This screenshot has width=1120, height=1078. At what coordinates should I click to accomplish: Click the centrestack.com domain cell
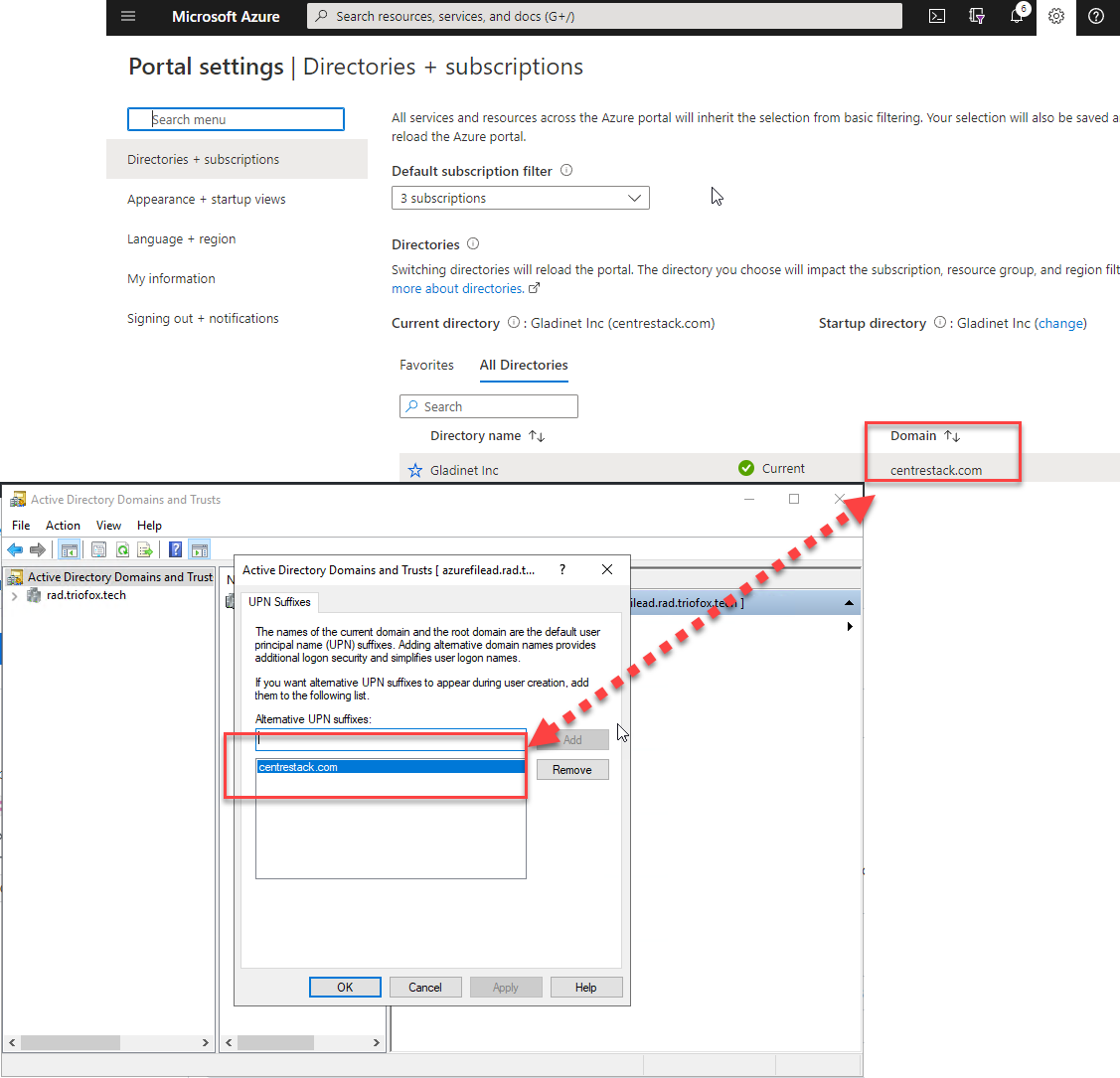click(x=936, y=470)
